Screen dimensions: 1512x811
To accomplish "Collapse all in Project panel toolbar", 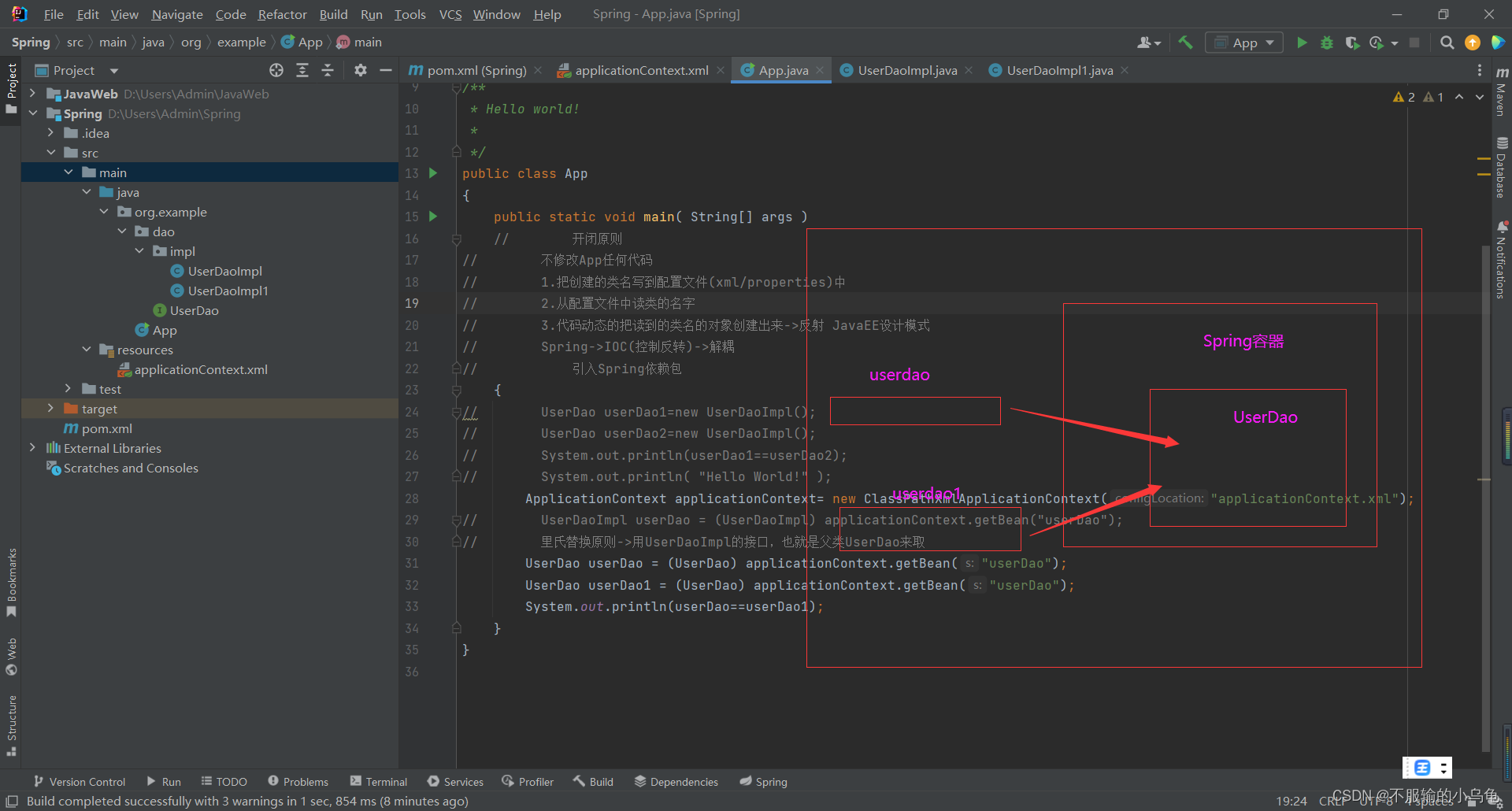I will click(328, 70).
